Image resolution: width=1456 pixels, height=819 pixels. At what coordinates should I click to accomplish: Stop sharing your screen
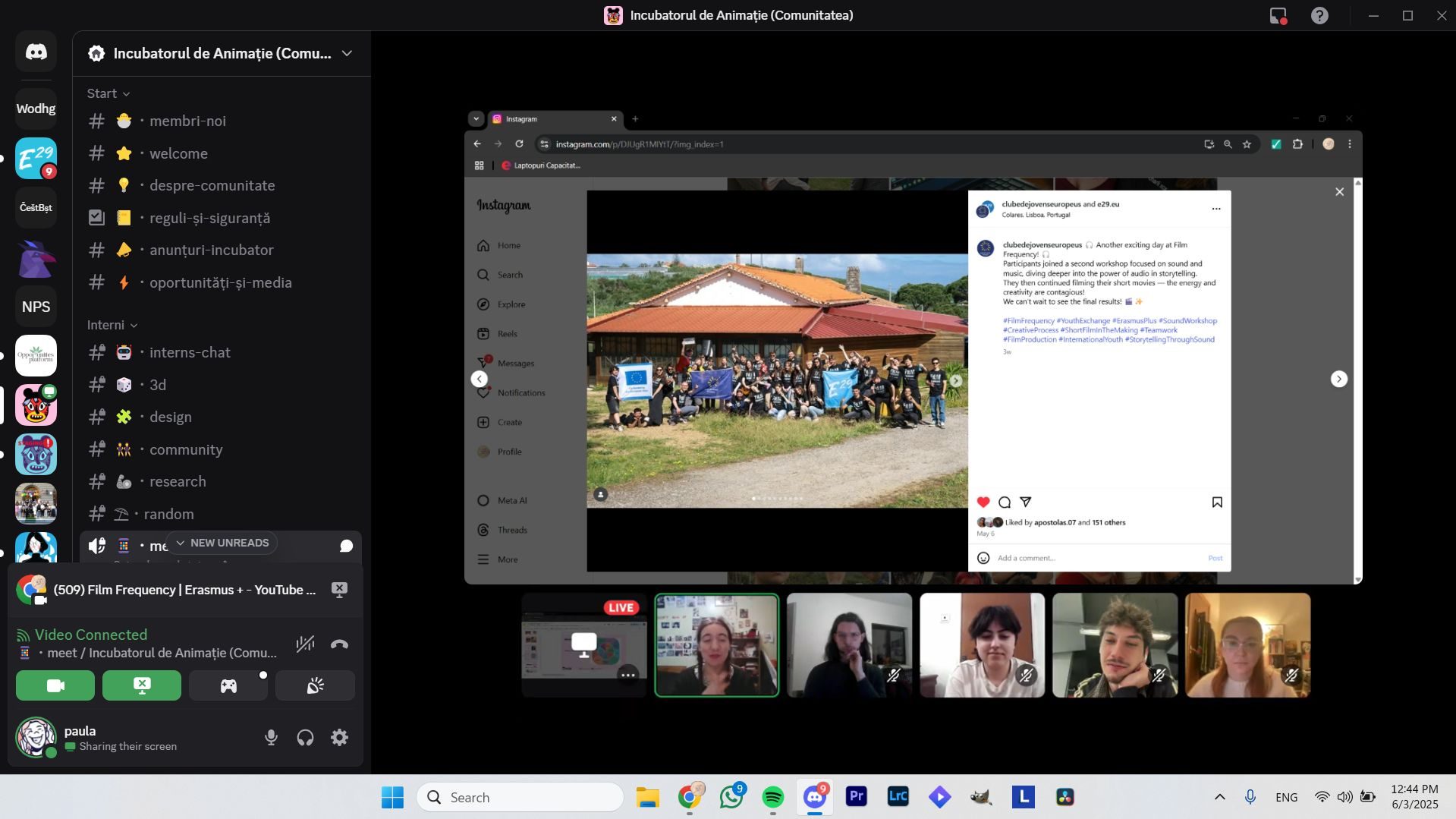142,685
